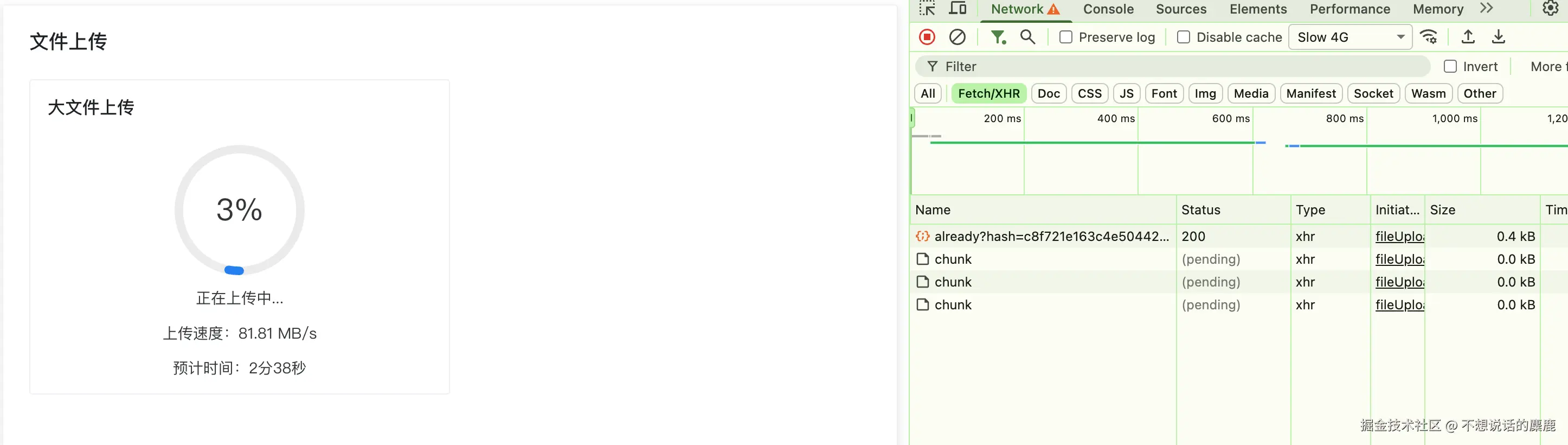Select the Fetch/XHR filter button
Screen dimensions: 1568x445
tap(988, 93)
